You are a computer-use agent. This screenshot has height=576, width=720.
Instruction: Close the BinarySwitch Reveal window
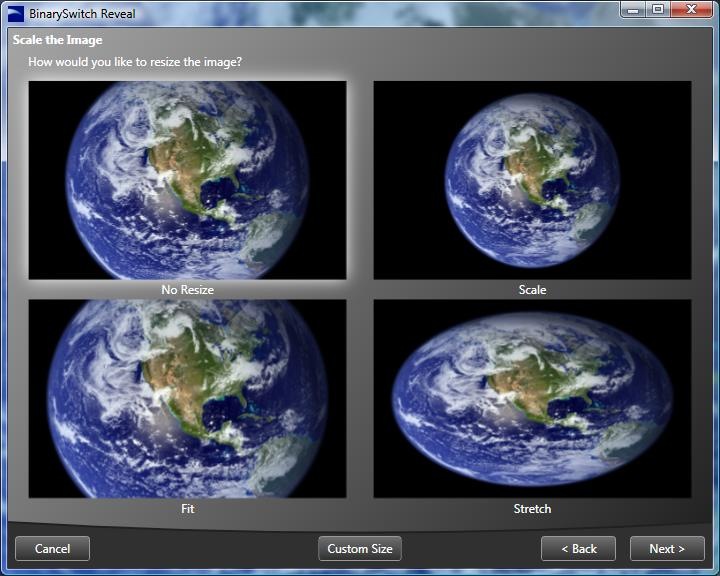691,10
